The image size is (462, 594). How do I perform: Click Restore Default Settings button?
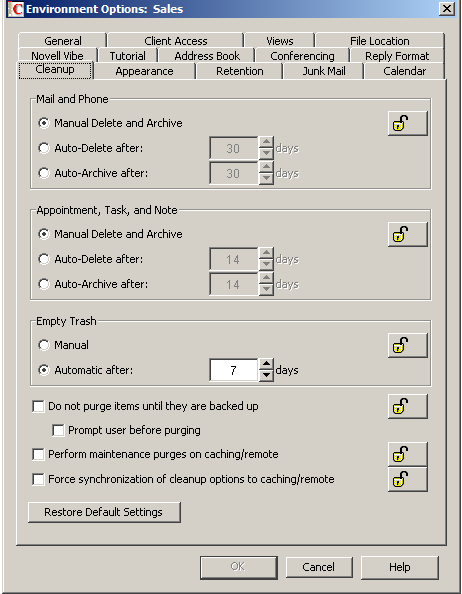tap(104, 512)
